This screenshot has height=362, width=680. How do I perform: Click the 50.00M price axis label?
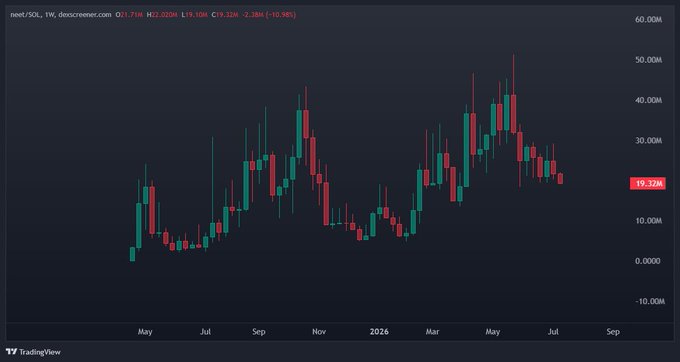[648, 60]
